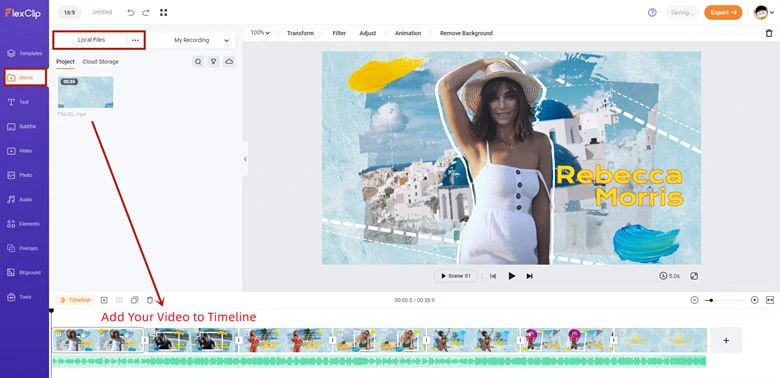Switch to the Cloud Storage tab

[x=100, y=62]
